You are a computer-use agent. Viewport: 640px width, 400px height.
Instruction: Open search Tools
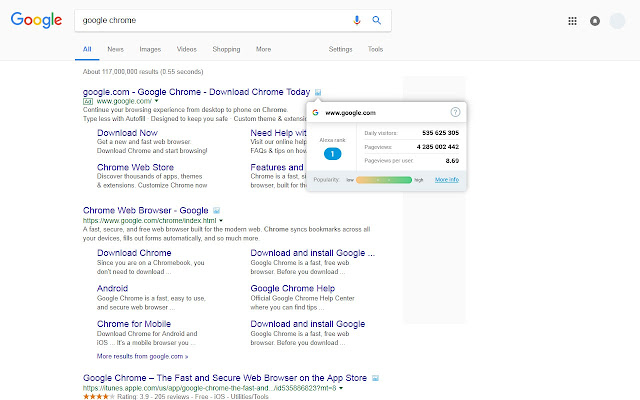click(x=375, y=49)
